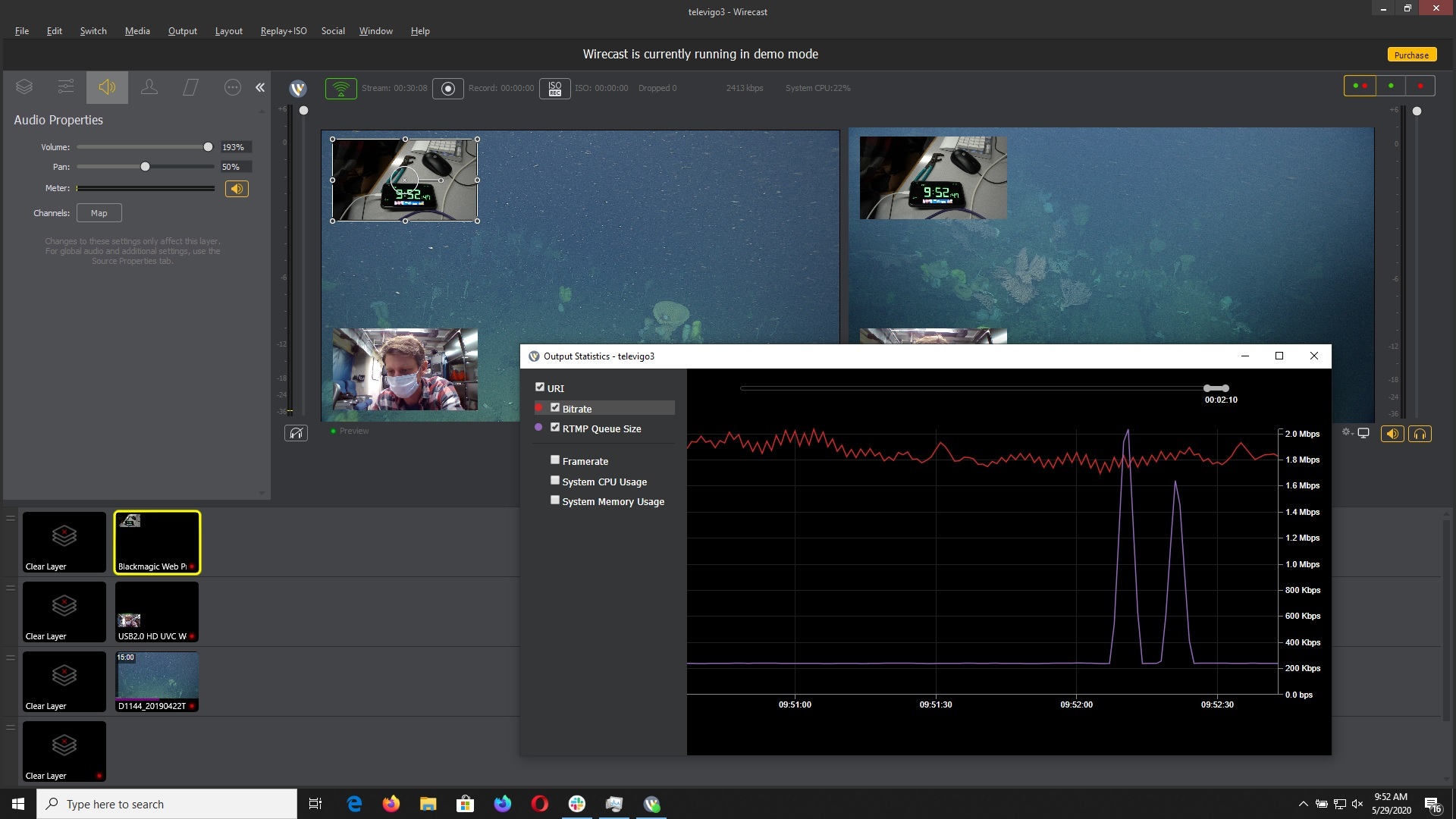The image size is (1456, 819).
Task: Select the USB2.0 HD UVC webcam shot
Action: pos(157,612)
